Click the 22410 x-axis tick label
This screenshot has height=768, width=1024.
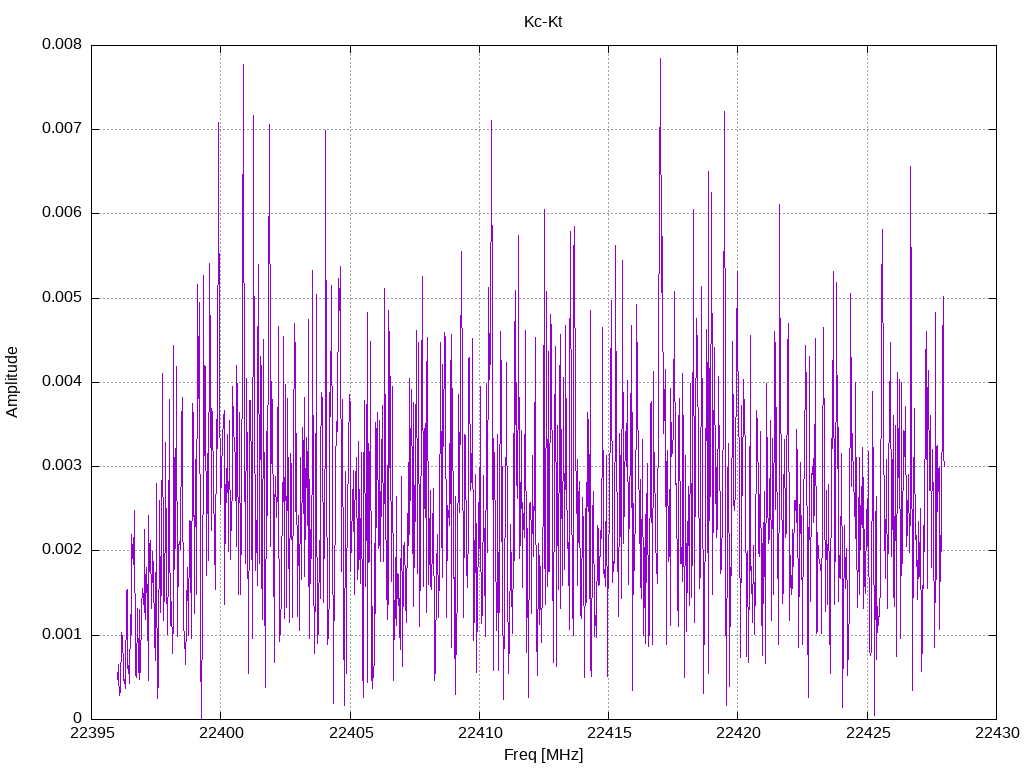(x=480, y=733)
